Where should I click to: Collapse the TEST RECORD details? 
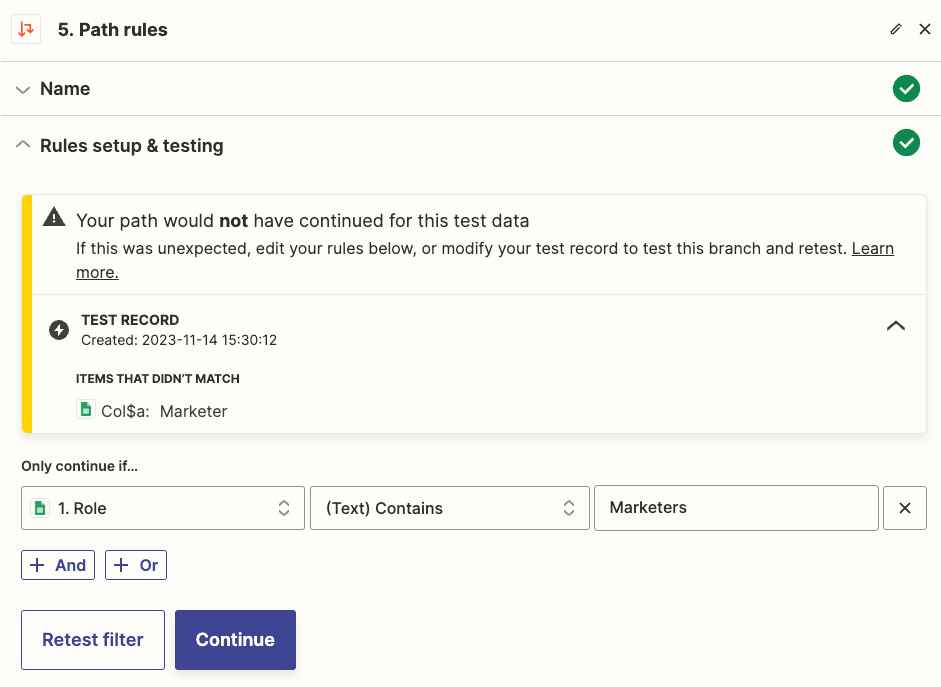coord(896,326)
